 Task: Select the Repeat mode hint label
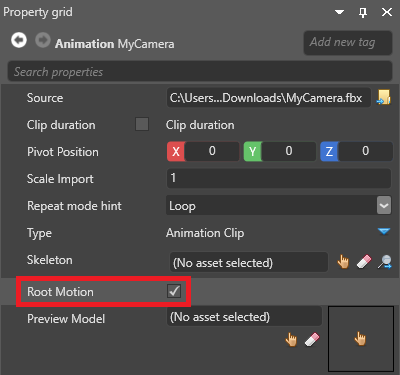[x=74, y=206]
